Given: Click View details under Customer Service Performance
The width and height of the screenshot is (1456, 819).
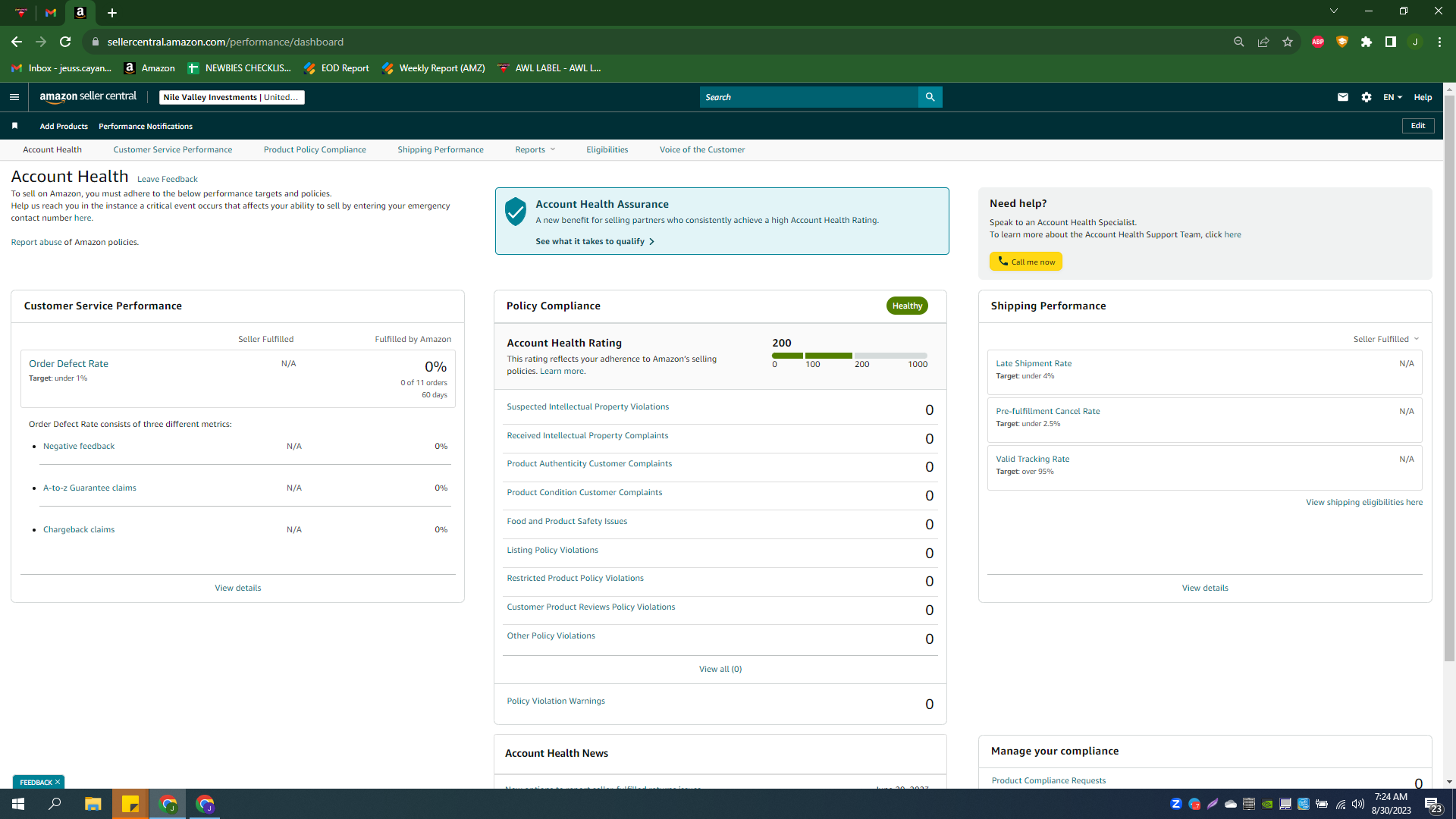Looking at the screenshot, I should (x=238, y=588).
